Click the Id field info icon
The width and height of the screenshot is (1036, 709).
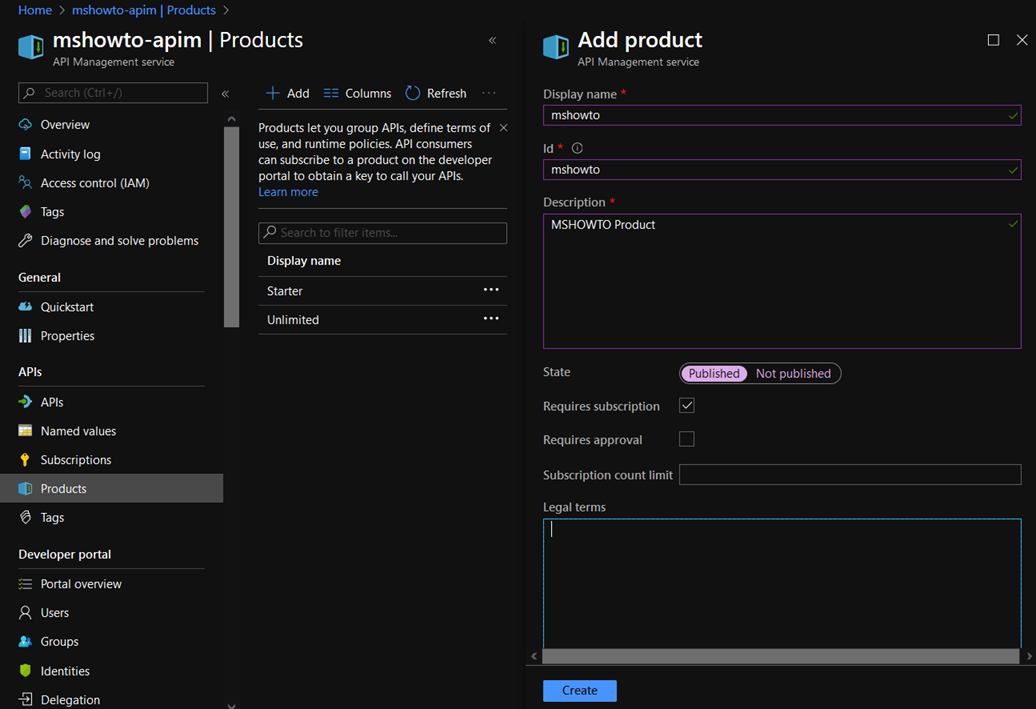pyautogui.click(x=577, y=148)
